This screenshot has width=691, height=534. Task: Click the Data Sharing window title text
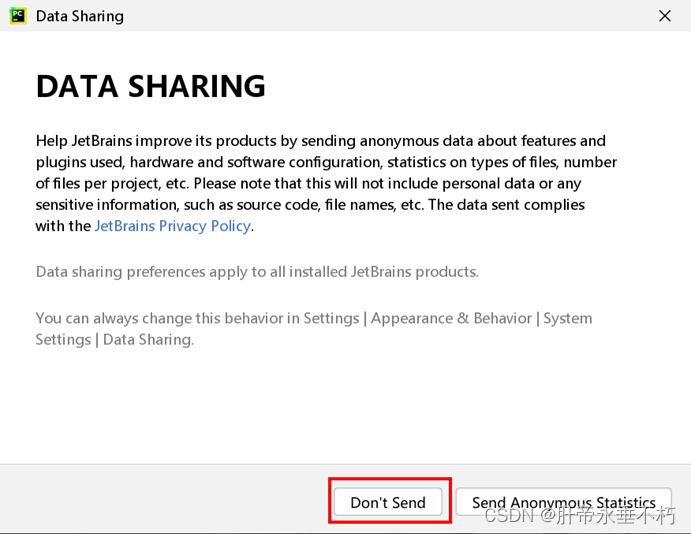[x=80, y=16]
